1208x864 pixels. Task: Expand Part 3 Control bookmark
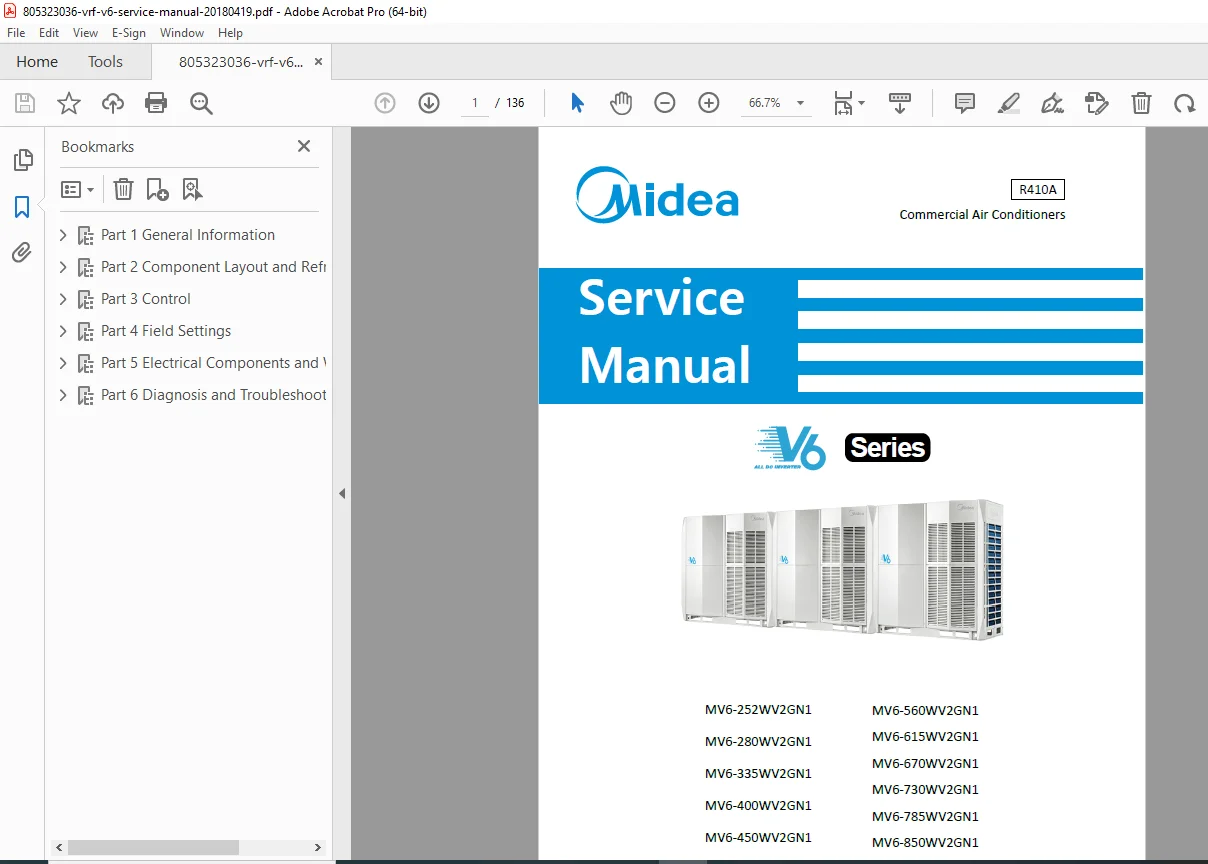pos(63,299)
